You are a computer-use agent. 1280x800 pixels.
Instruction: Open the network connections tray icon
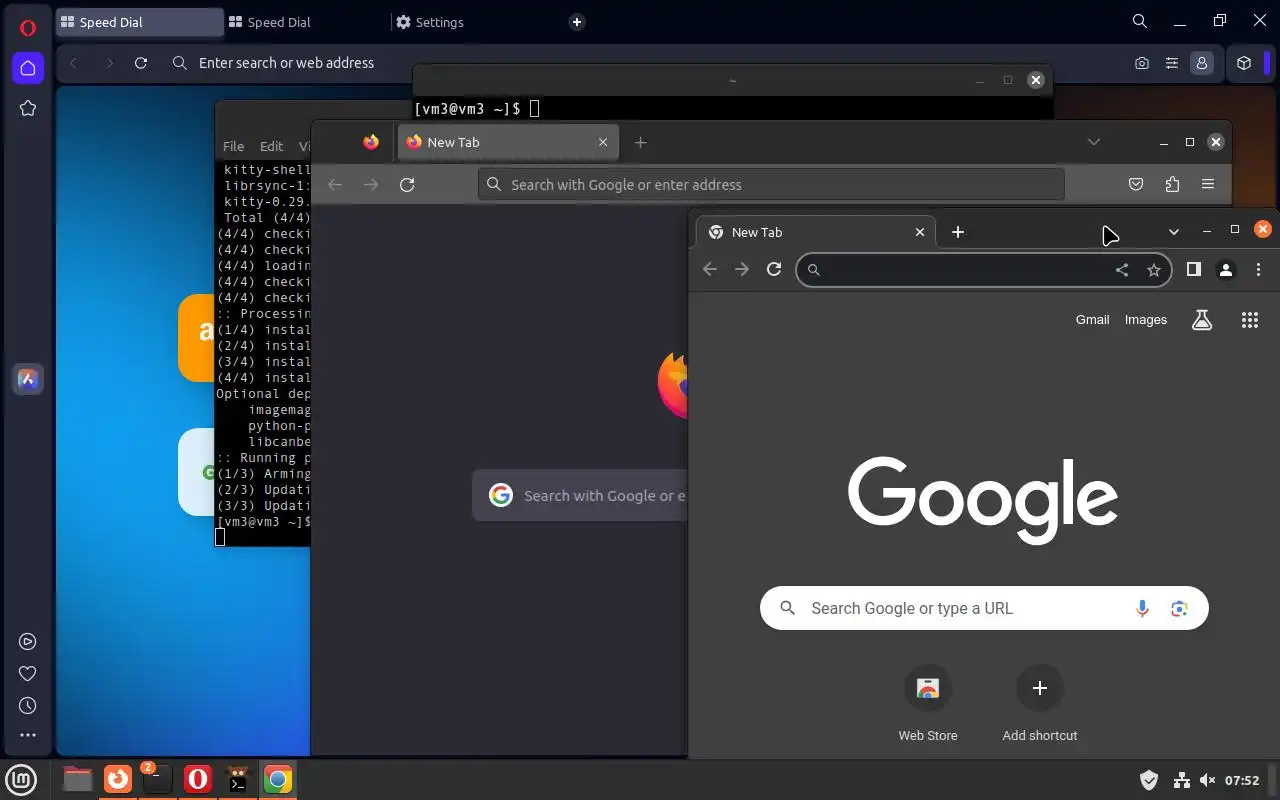click(x=1181, y=780)
